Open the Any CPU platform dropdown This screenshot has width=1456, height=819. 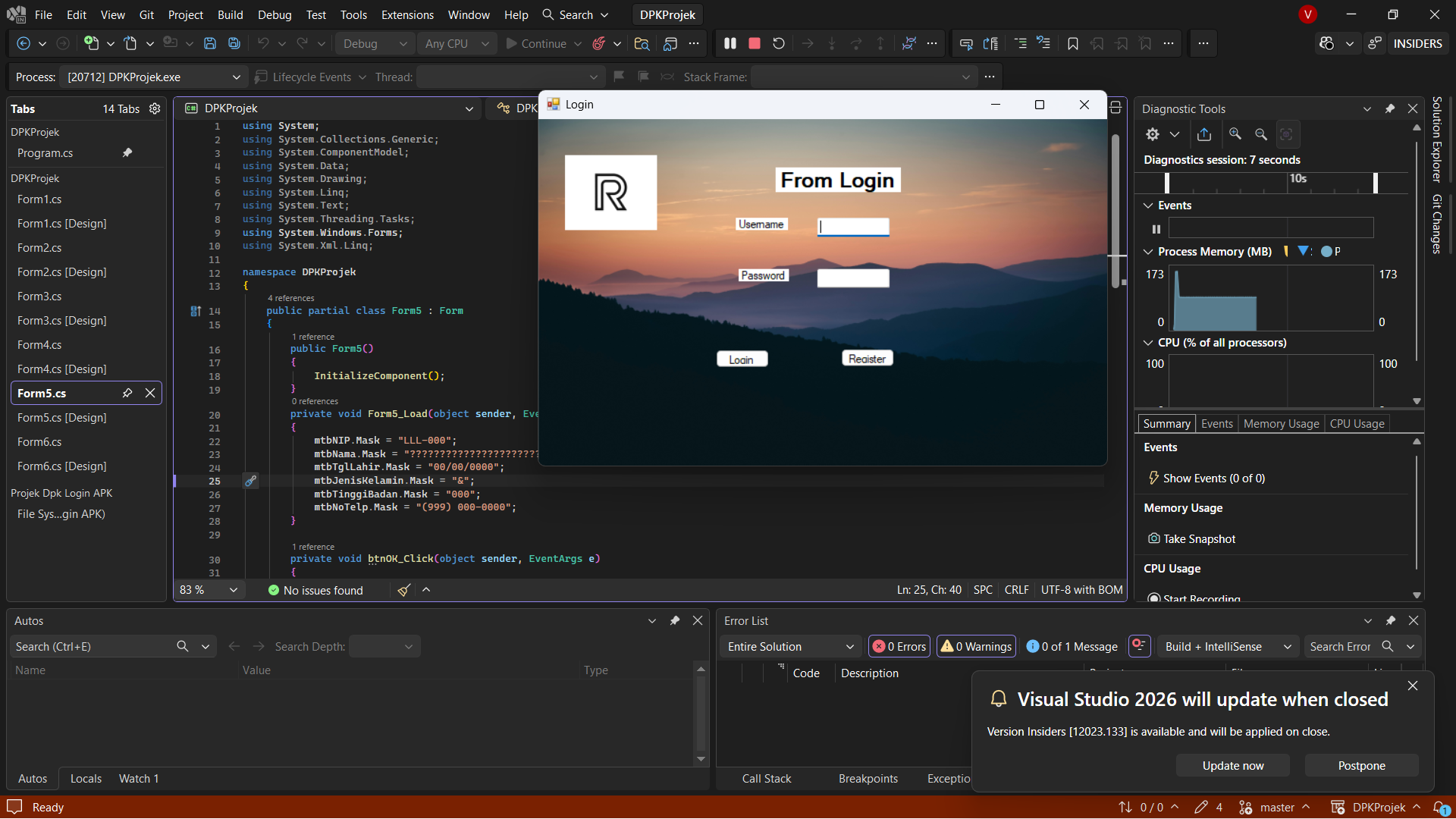tap(457, 44)
